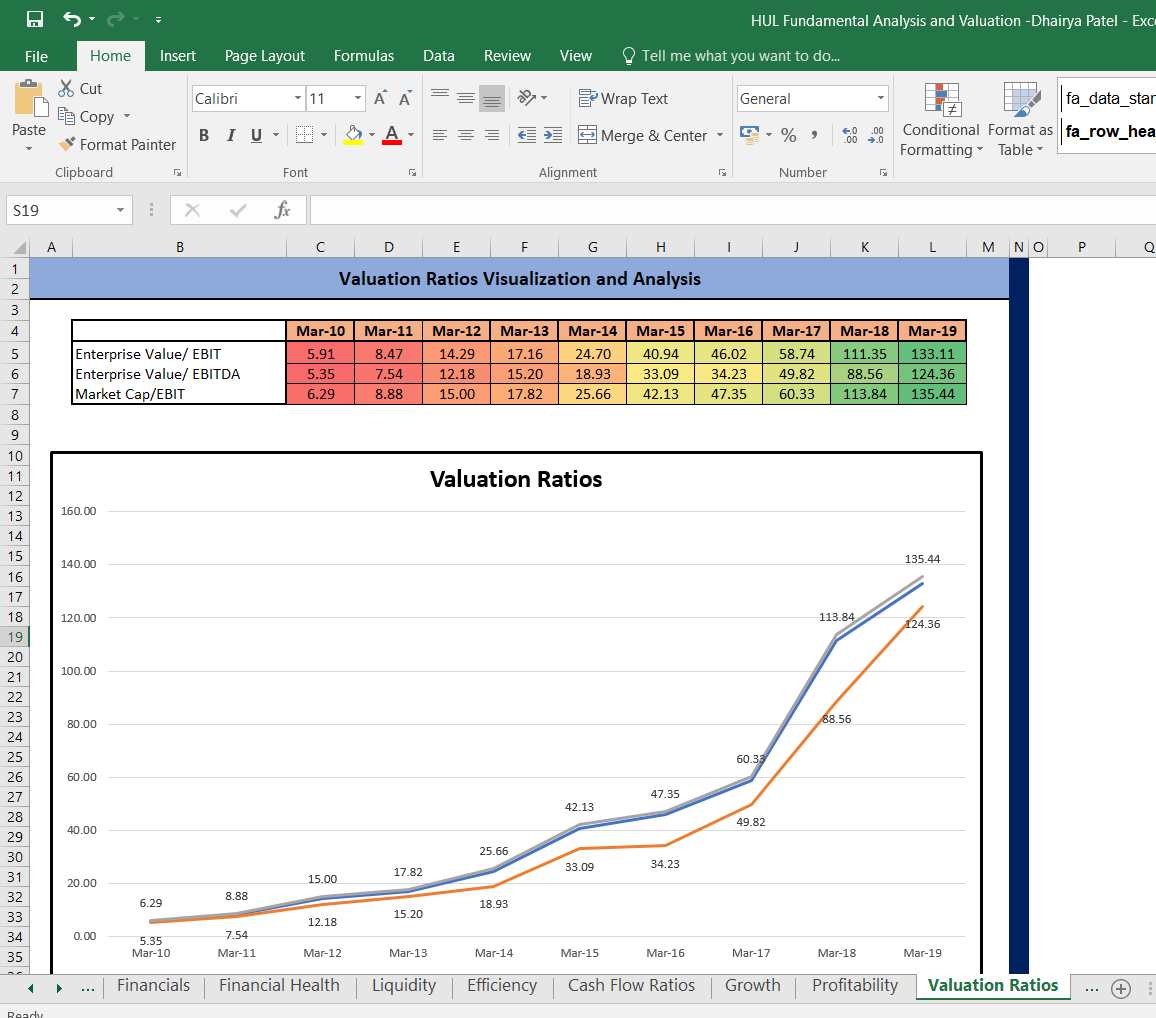Image resolution: width=1156 pixels, height=1018 pixels.
Task: Click the Insert Function fx icon
Action: point(282,210)
